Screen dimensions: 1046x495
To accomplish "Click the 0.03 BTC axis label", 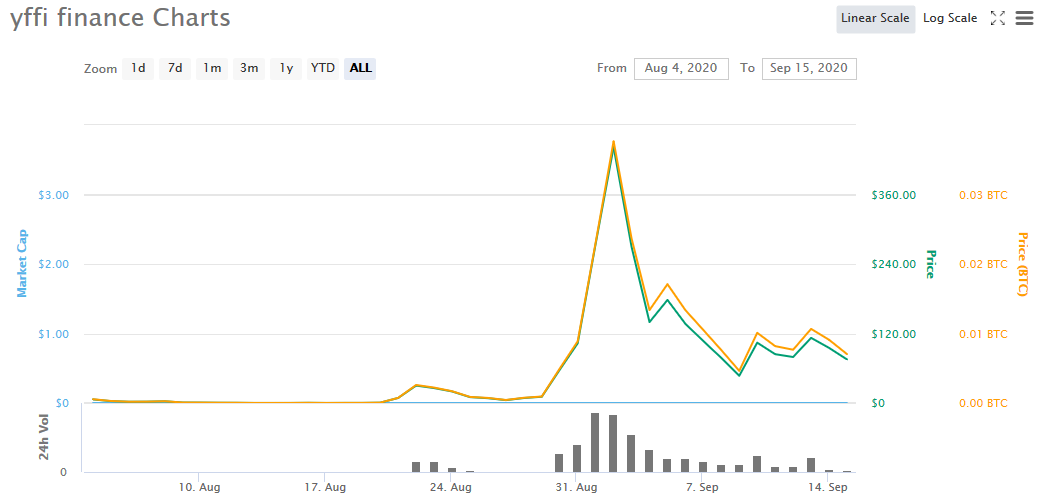I will (983, 195).
